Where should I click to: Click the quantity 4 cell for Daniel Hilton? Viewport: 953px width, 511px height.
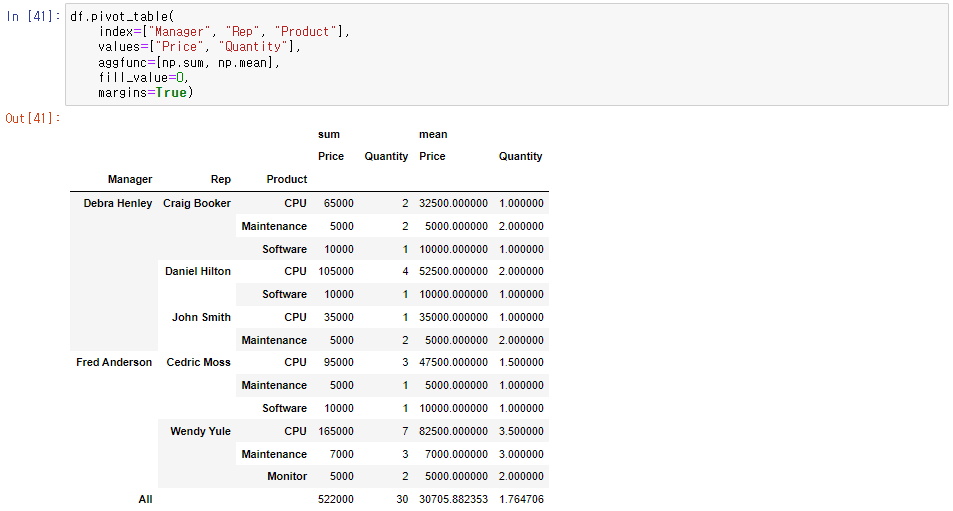point(405,271)
